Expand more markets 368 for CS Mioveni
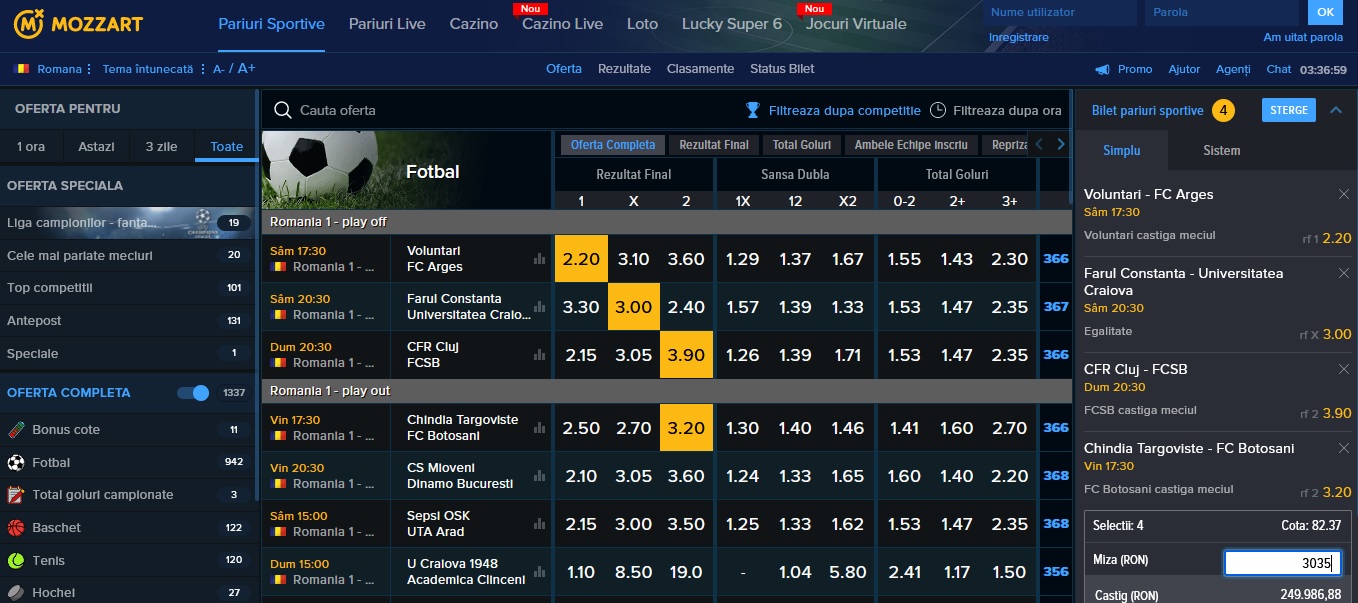 point(1056,476)
